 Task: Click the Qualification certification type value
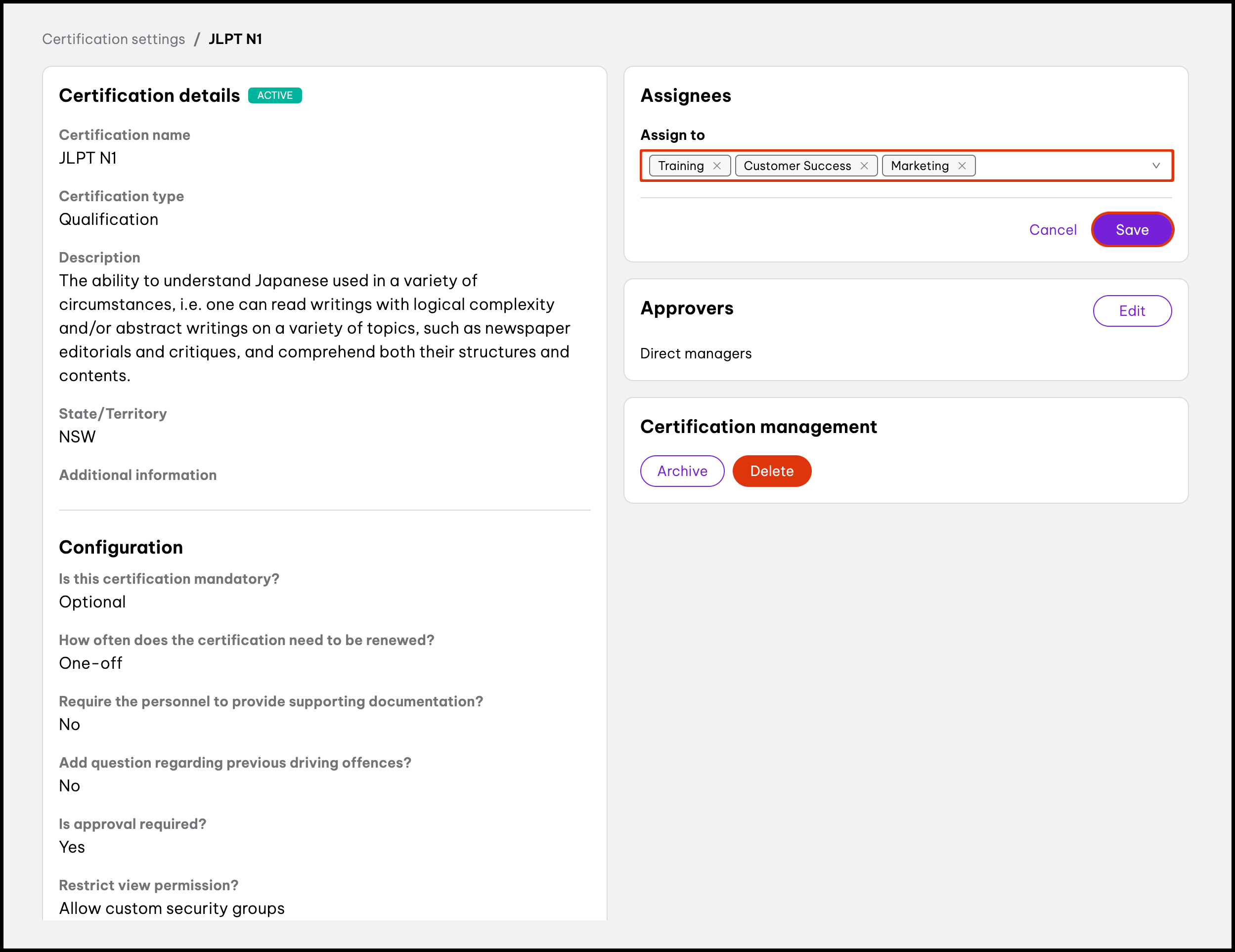tap(109, 219)
